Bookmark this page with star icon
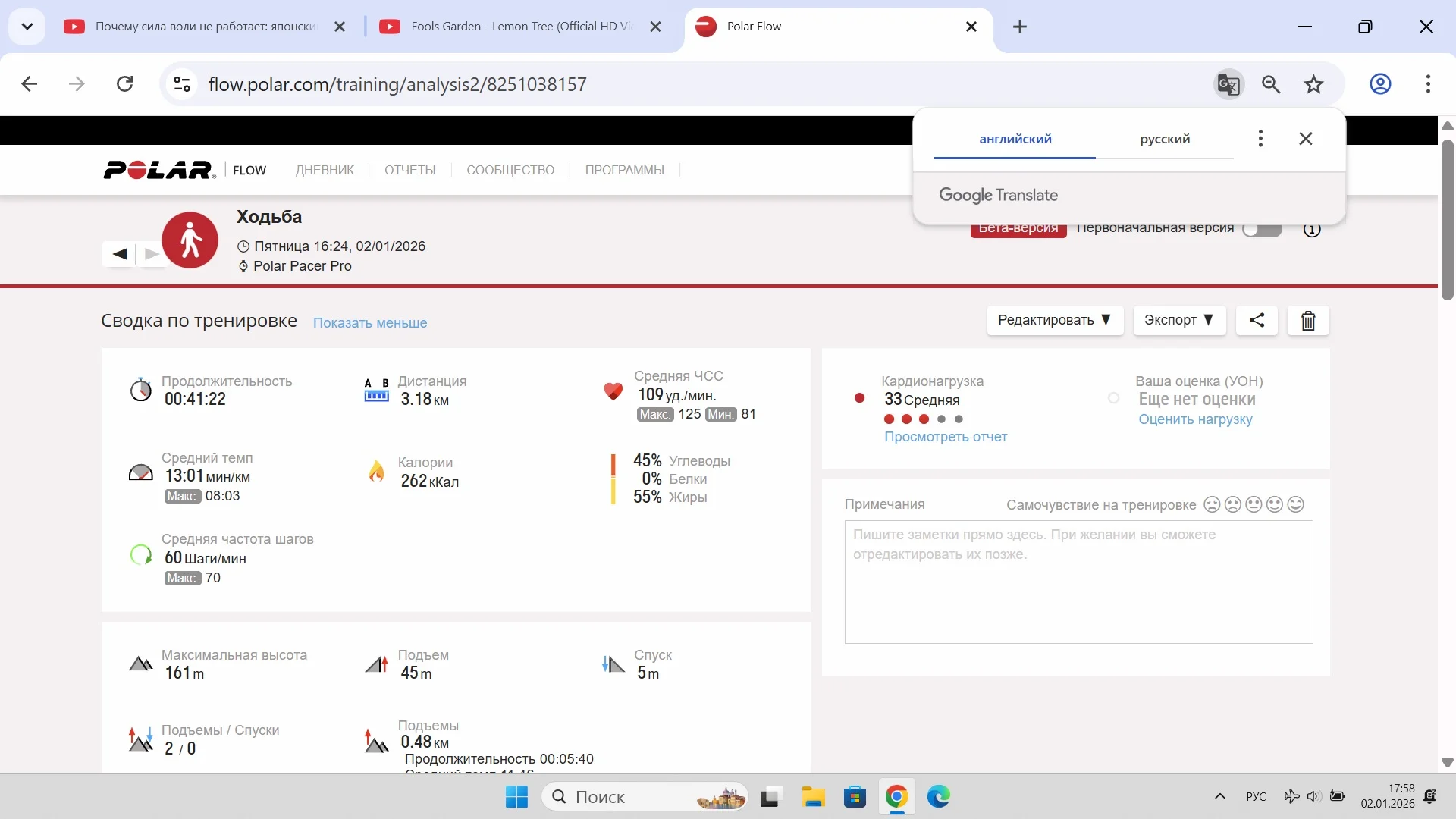Screen dimensions: 1456x819 click(x=1313, y=84)
